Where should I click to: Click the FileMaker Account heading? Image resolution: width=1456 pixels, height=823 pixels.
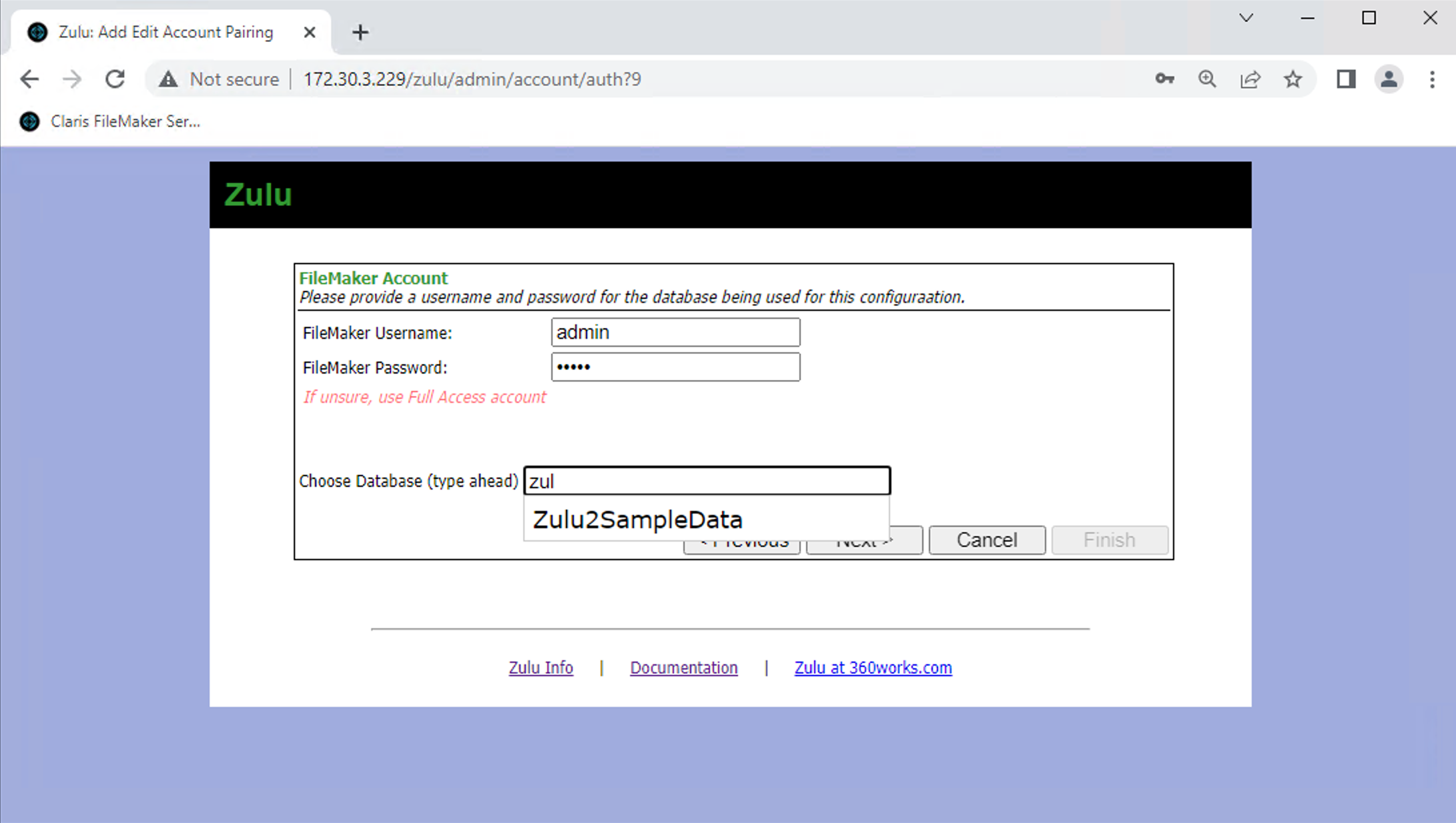373,278
